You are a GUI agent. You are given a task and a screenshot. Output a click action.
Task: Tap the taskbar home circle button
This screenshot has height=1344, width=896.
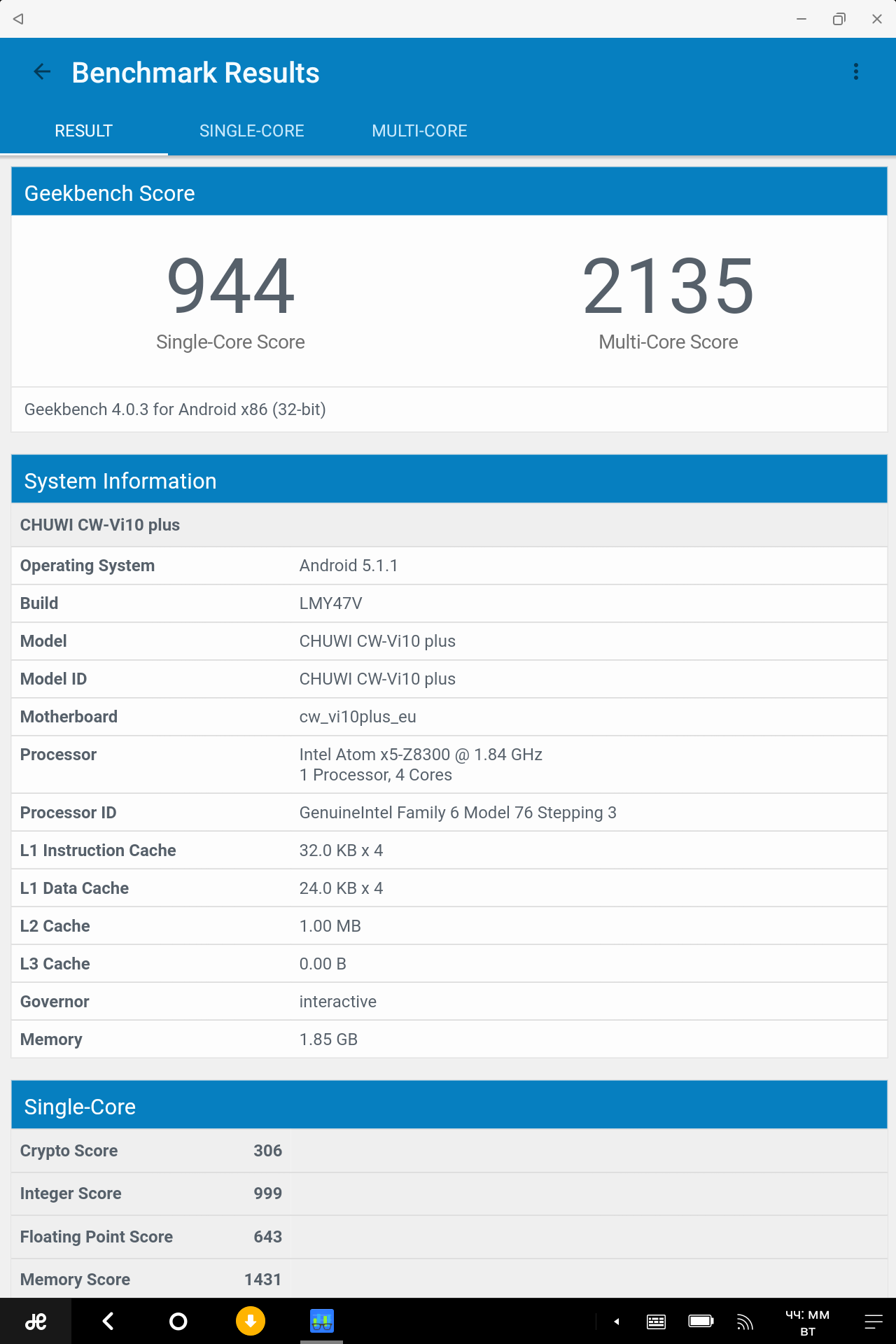[x=178, y=1322]
